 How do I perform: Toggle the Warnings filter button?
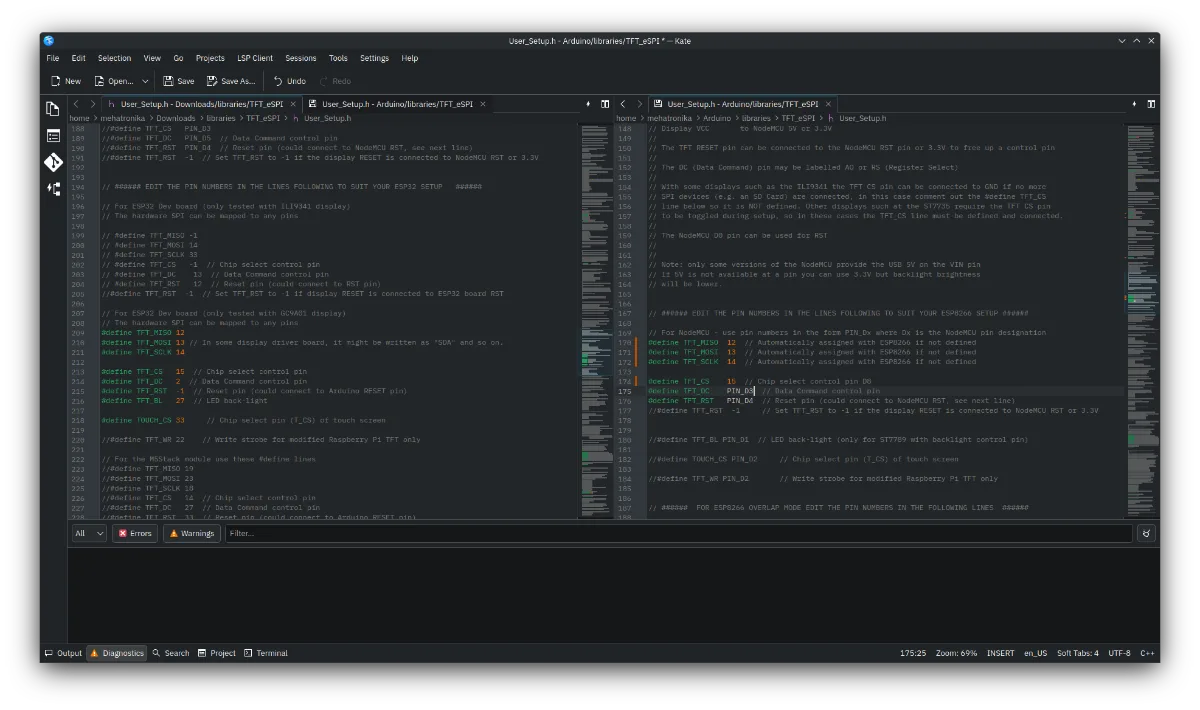(191, 534)
